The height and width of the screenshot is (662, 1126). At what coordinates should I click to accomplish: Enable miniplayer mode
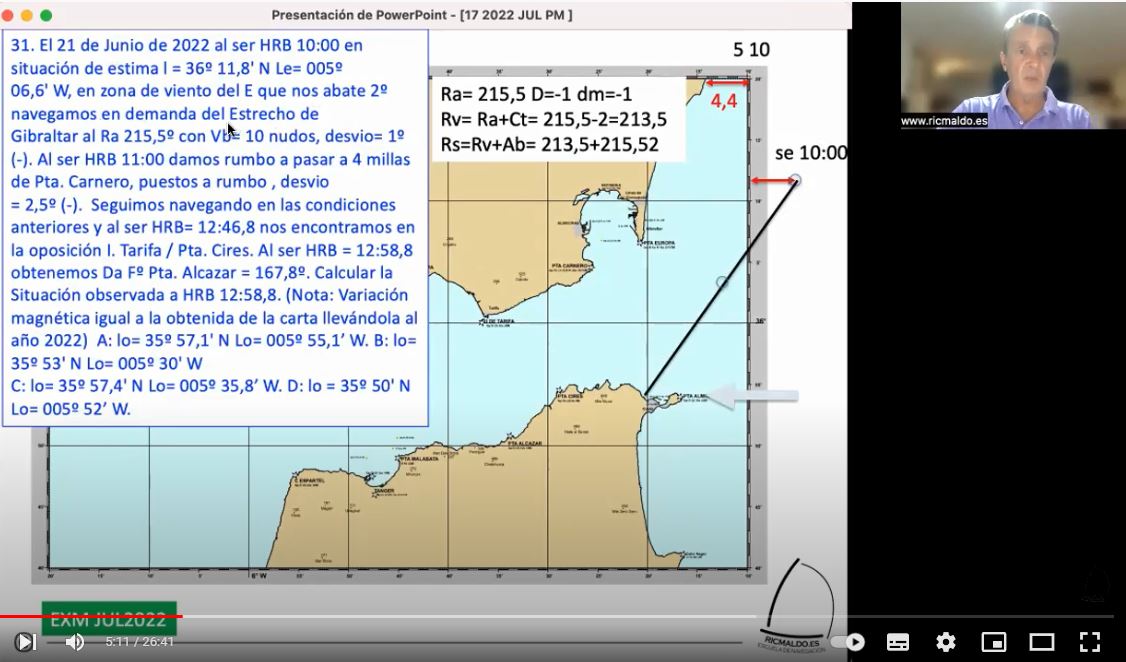click(x=993, y=642)
